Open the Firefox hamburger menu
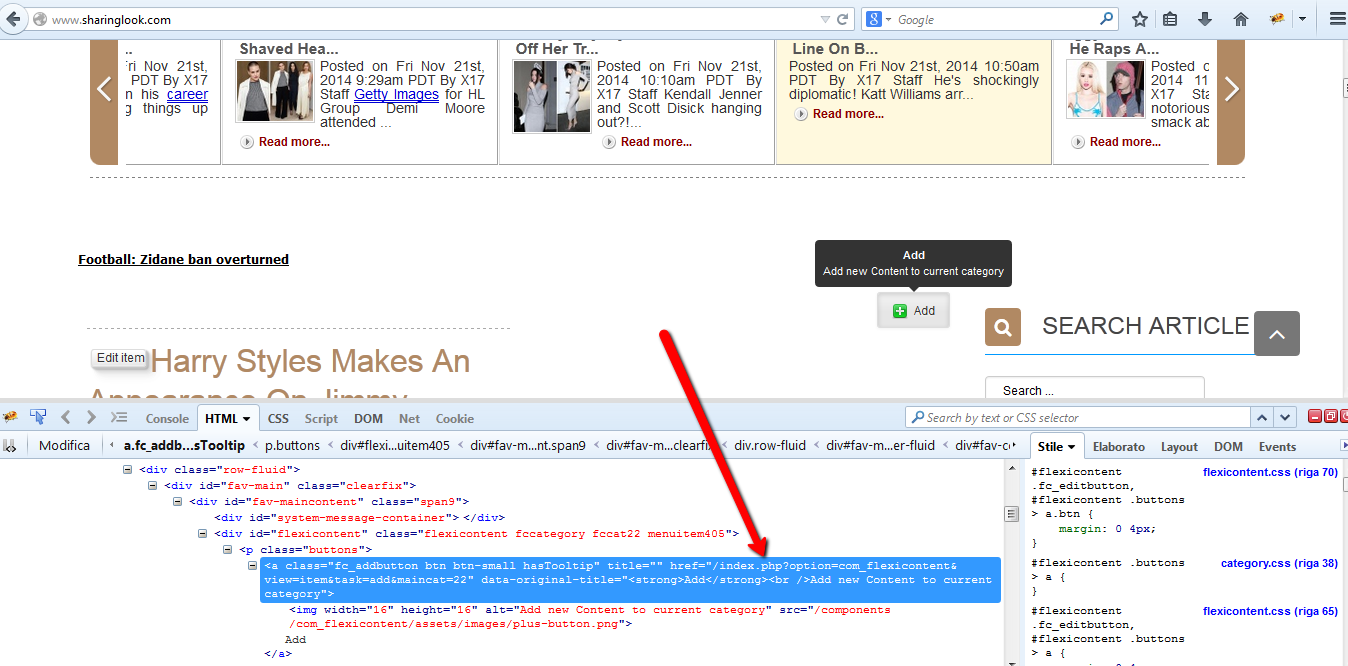The height and width of the screenshot is (666, 1348). coord(1337,19)
